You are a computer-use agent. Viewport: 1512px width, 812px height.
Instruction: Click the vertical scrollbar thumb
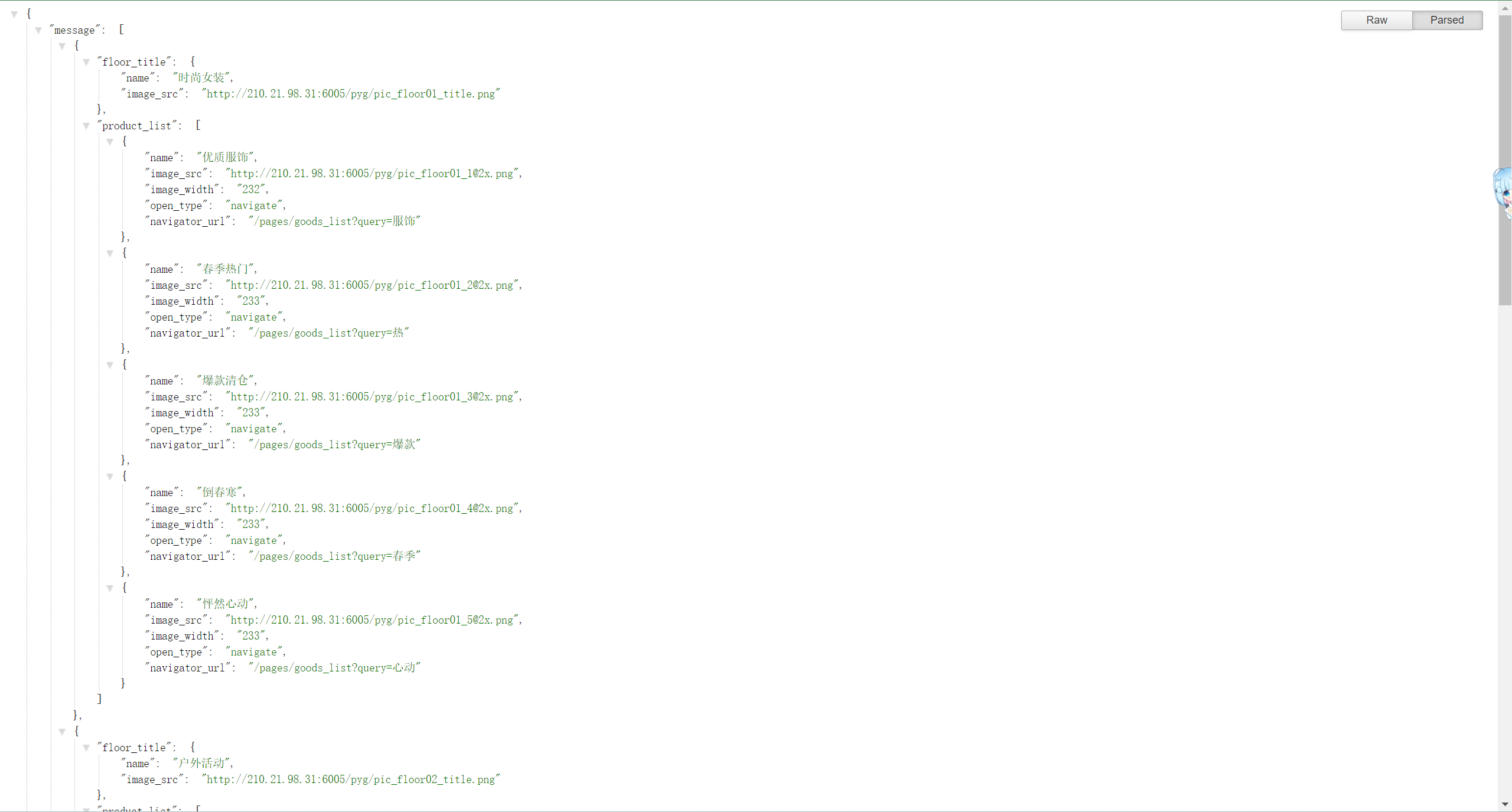tap(1505, 159)
